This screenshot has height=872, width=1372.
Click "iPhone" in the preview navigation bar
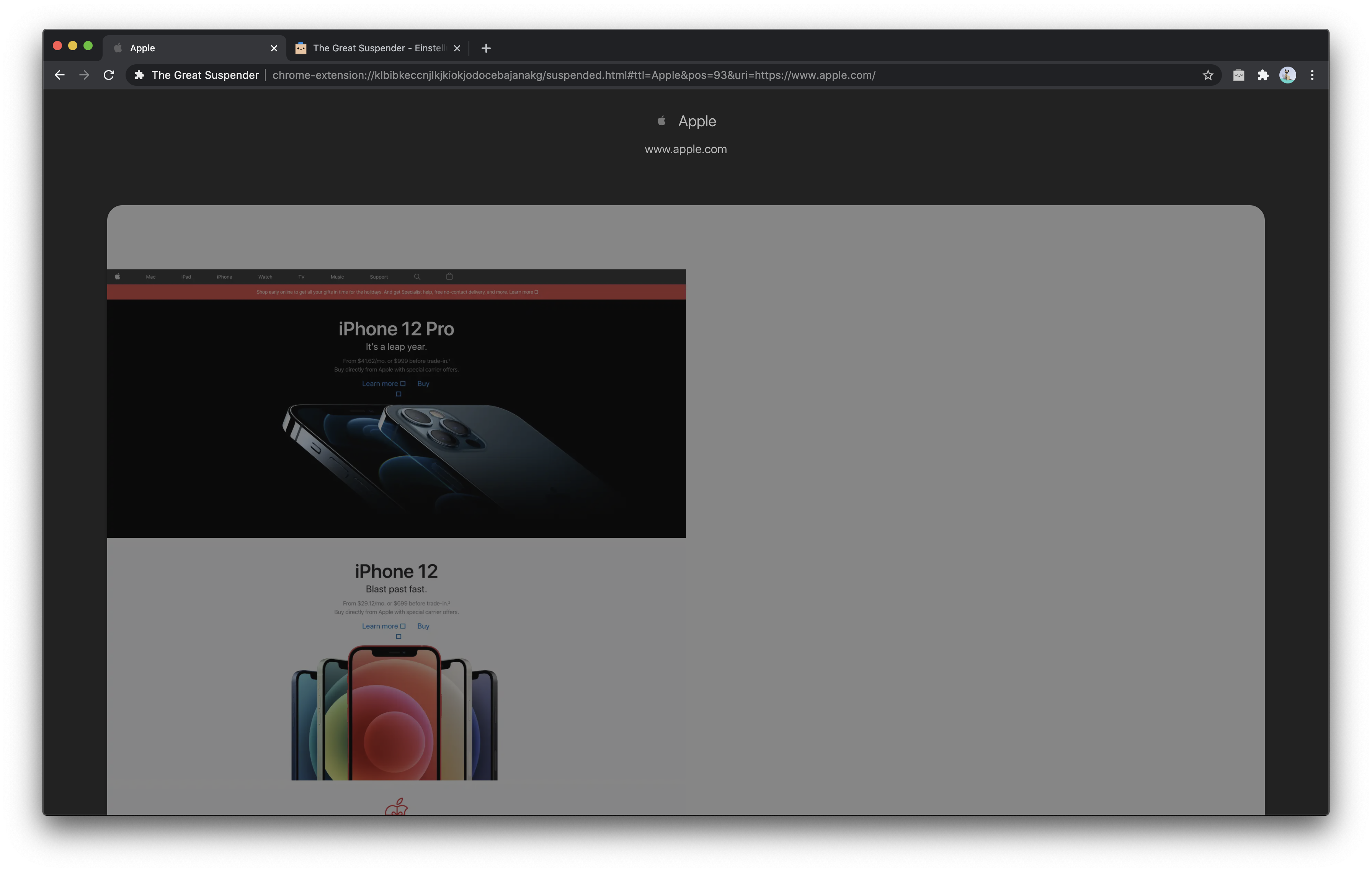tap(224, 278)
